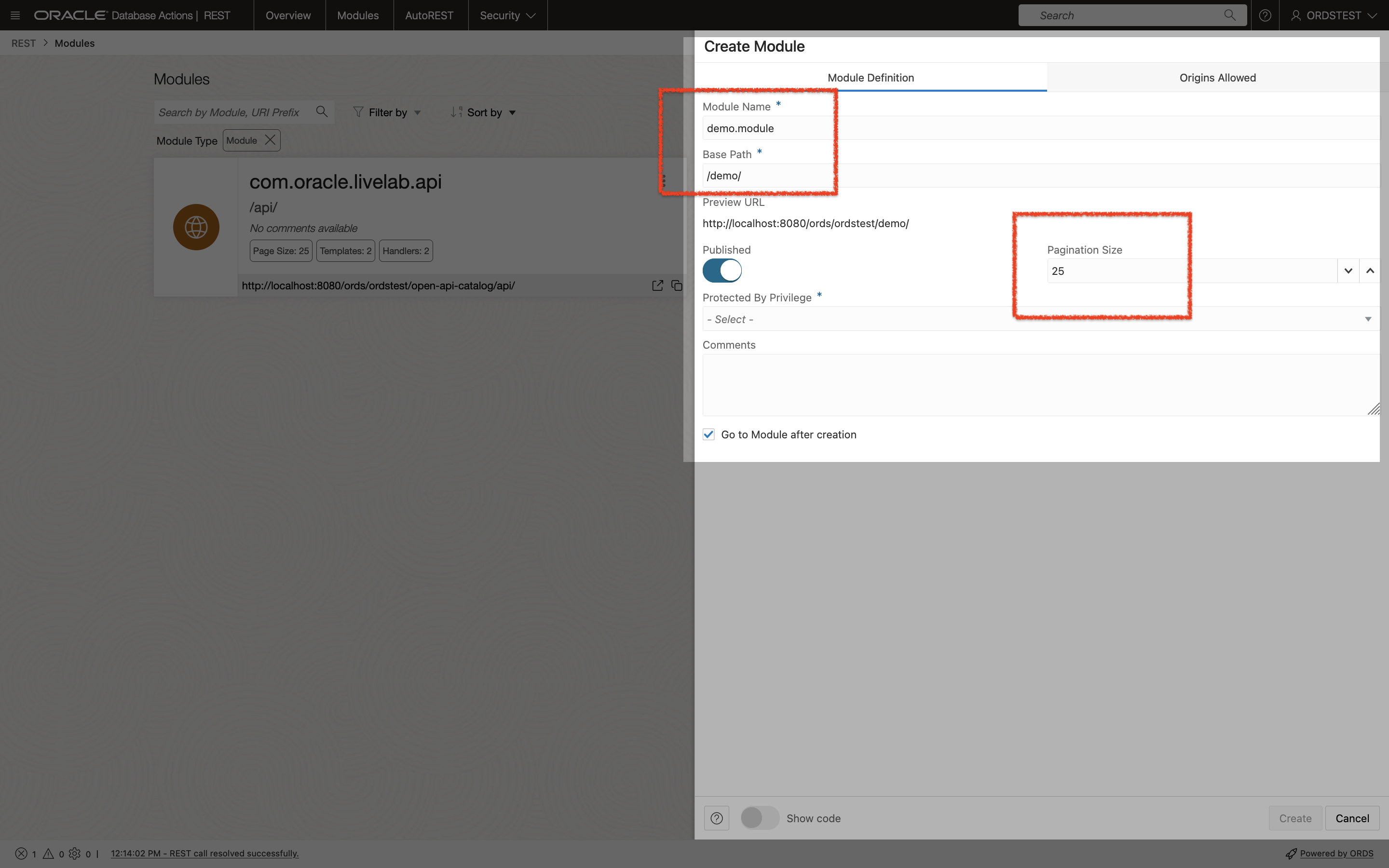Image resolution: width=1389 pixels, height=868 pixels.
Task: Click the errors count icon in status bar
Action: pyautogui.click(x=21, y=854)
